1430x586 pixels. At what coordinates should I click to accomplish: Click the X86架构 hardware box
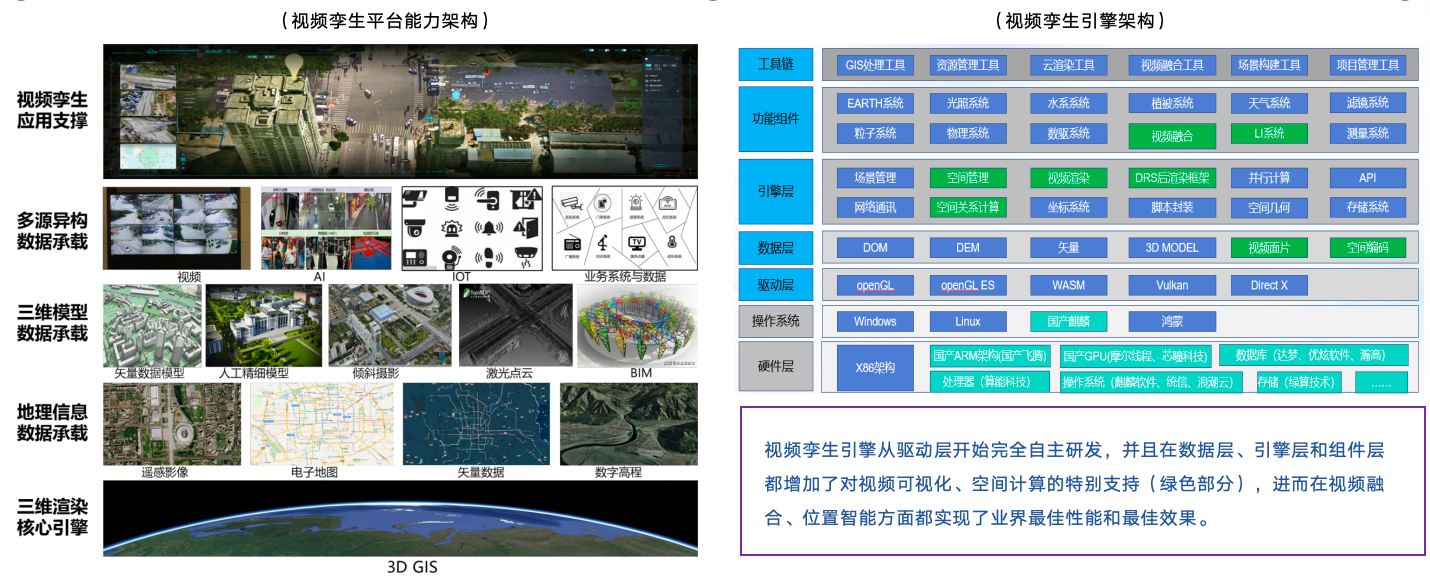pos(875,368)
